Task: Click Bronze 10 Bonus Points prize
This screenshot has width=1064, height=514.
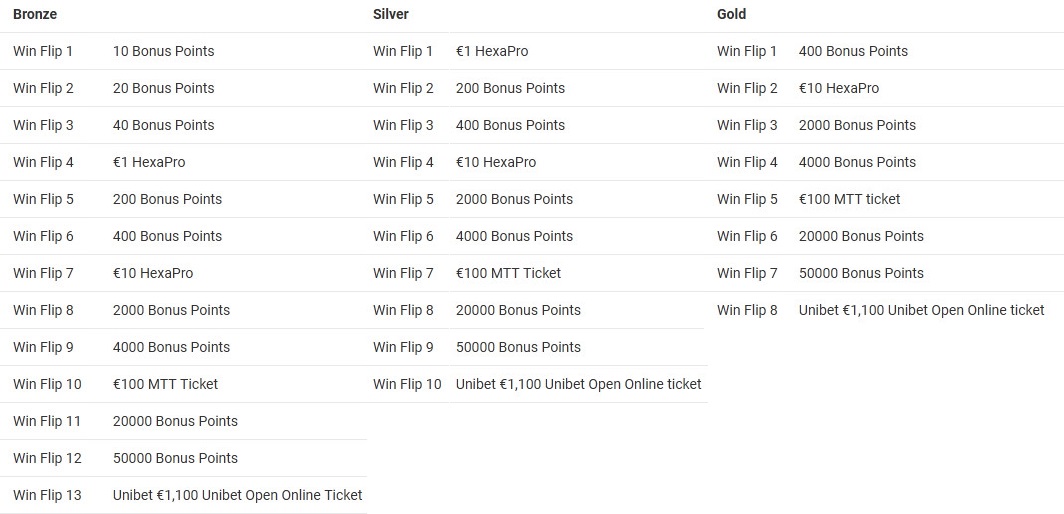Action: tap(164, 51)
